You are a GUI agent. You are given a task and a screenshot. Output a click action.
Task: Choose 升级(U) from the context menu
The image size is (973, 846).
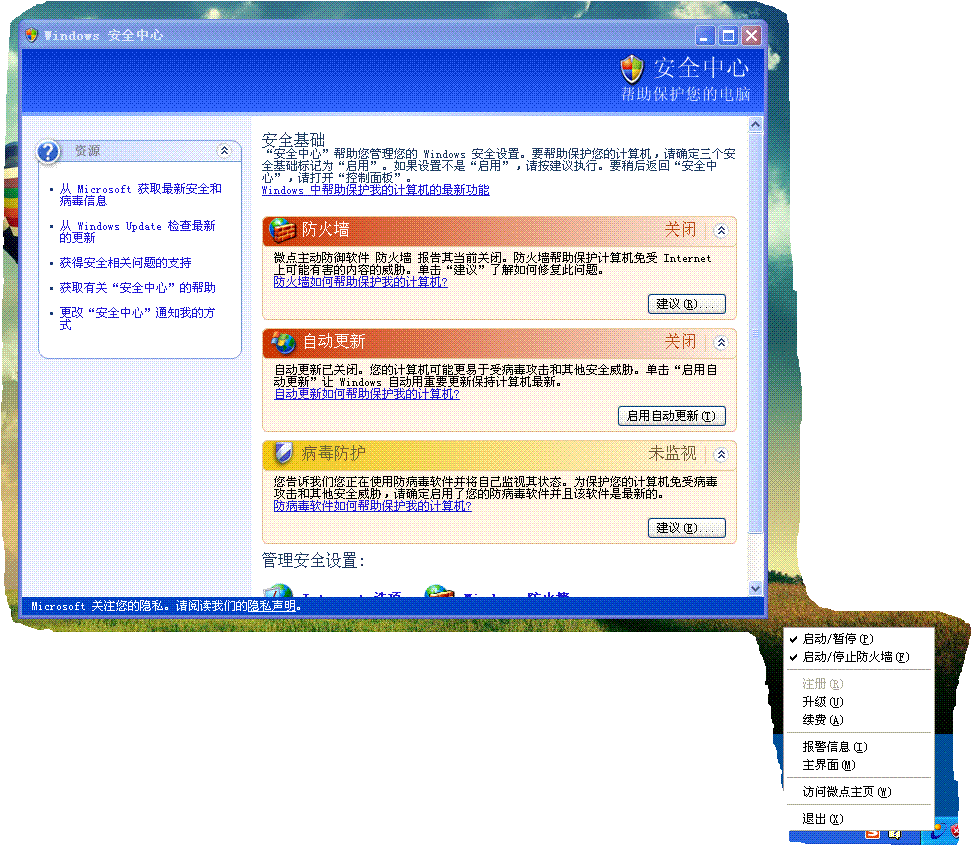point(859,702)
